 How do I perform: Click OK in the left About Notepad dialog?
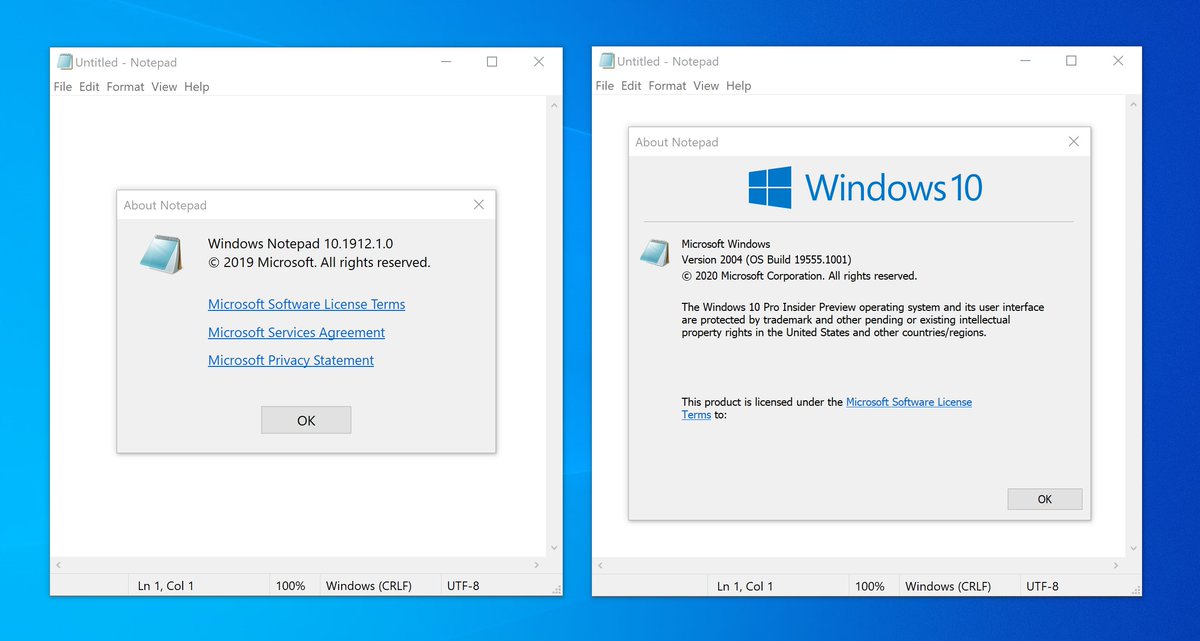point(306,420)
